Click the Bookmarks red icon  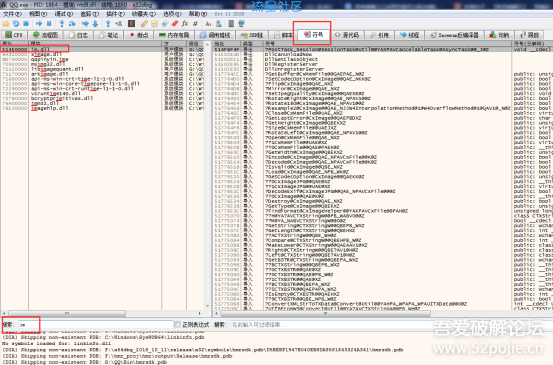pos(175,24)
